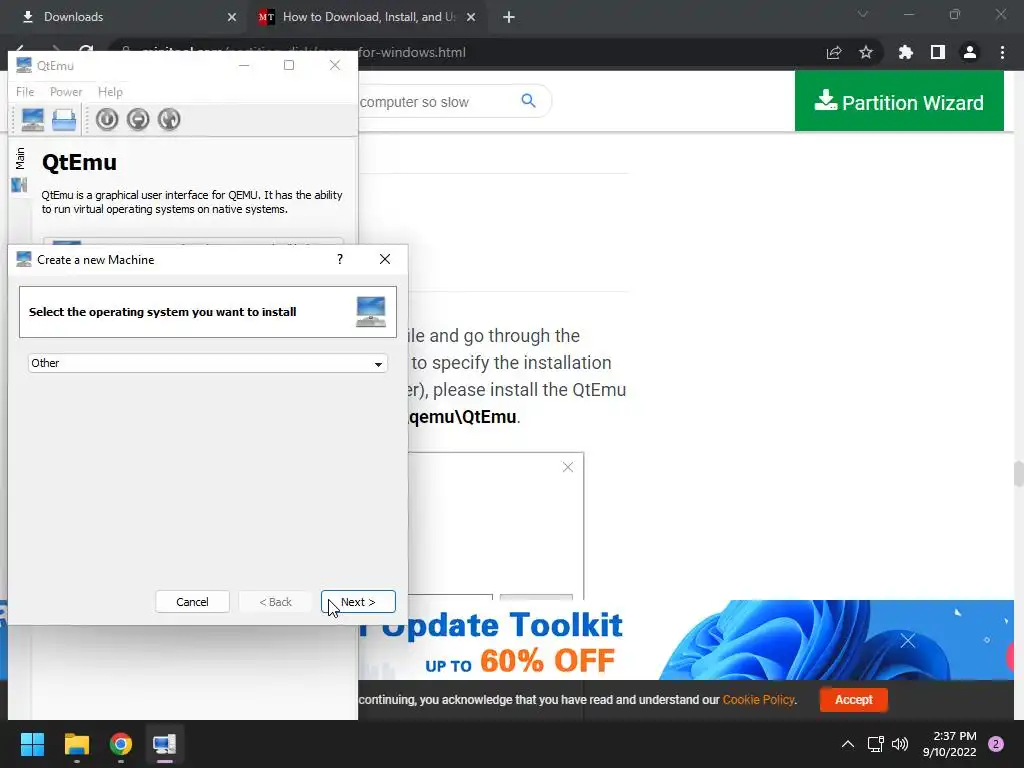
Task: Click the stop machine toolbar icon in QtEmu
Action: pos(138,120)
